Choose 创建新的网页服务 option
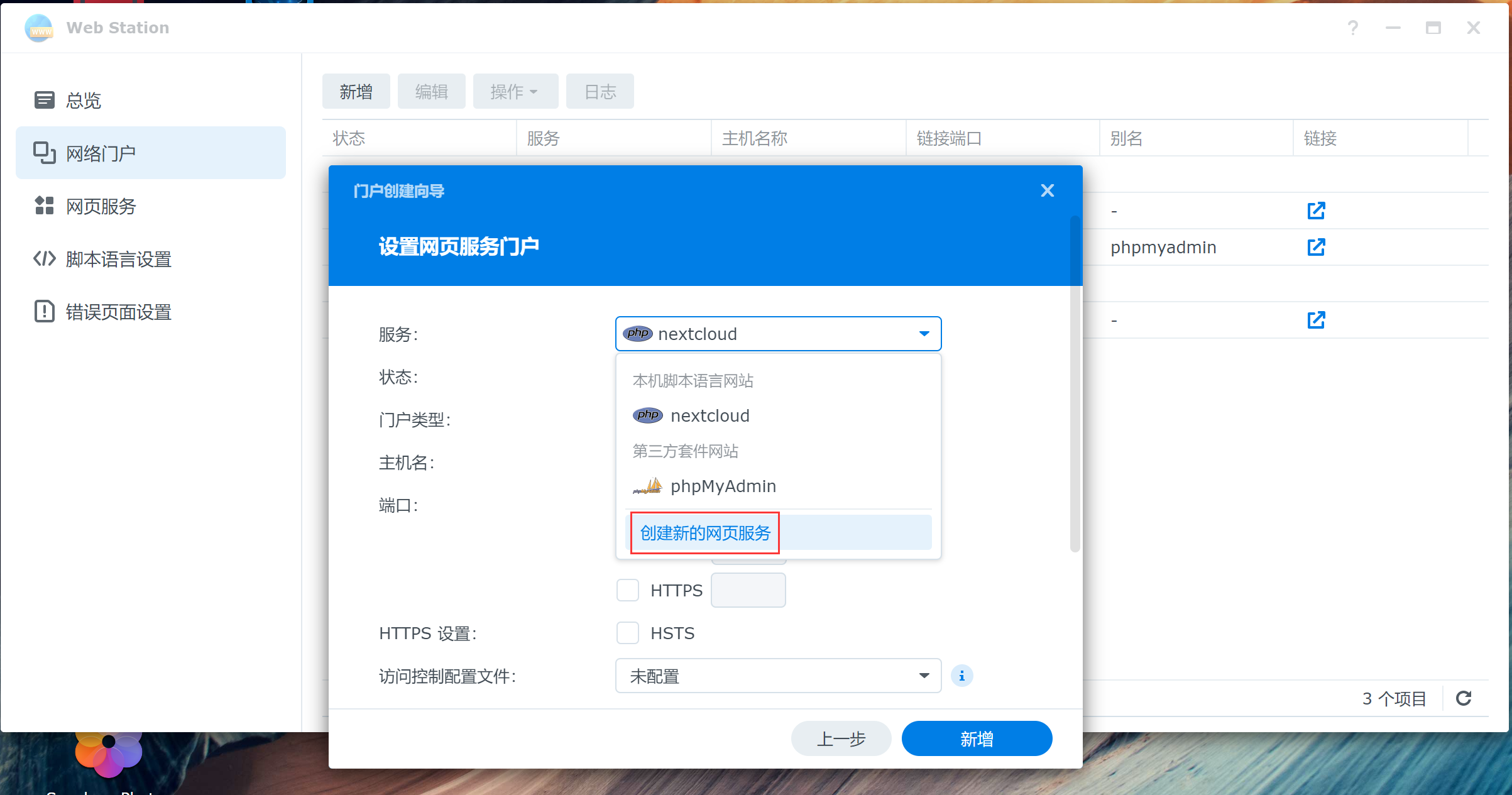 tap(705, 533)
